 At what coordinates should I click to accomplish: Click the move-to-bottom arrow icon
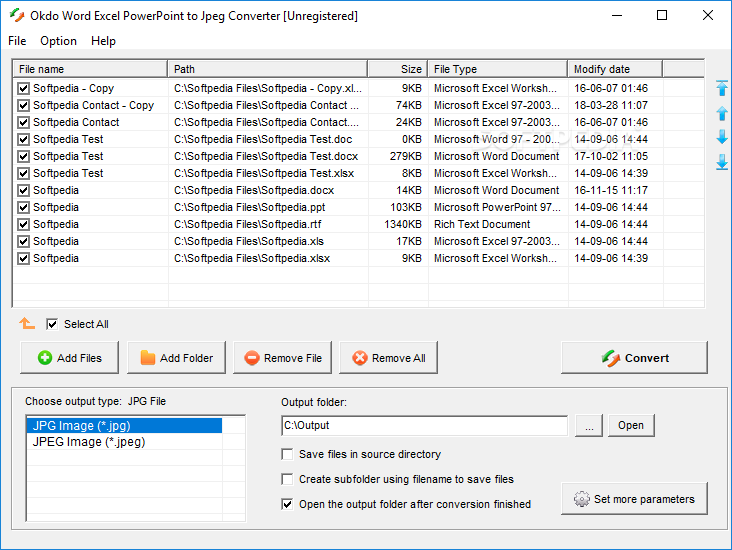[722, 162]
